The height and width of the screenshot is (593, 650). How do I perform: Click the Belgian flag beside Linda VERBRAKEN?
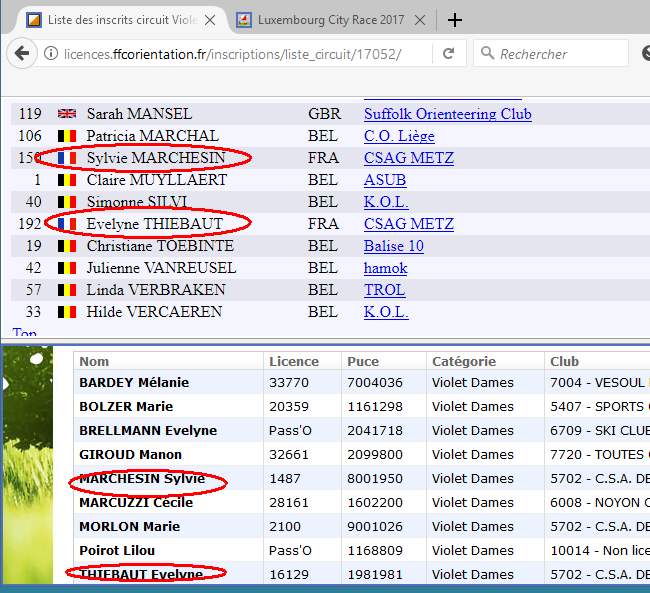[67, 290]
